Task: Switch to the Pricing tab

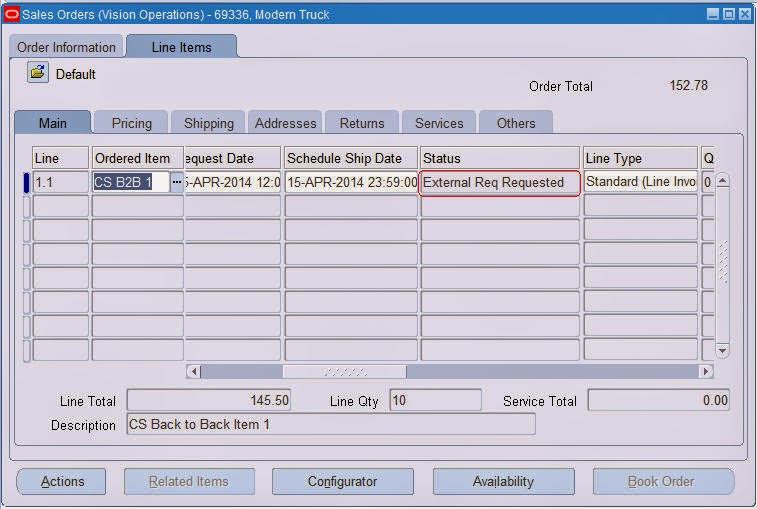Action: tap(131, 123)
